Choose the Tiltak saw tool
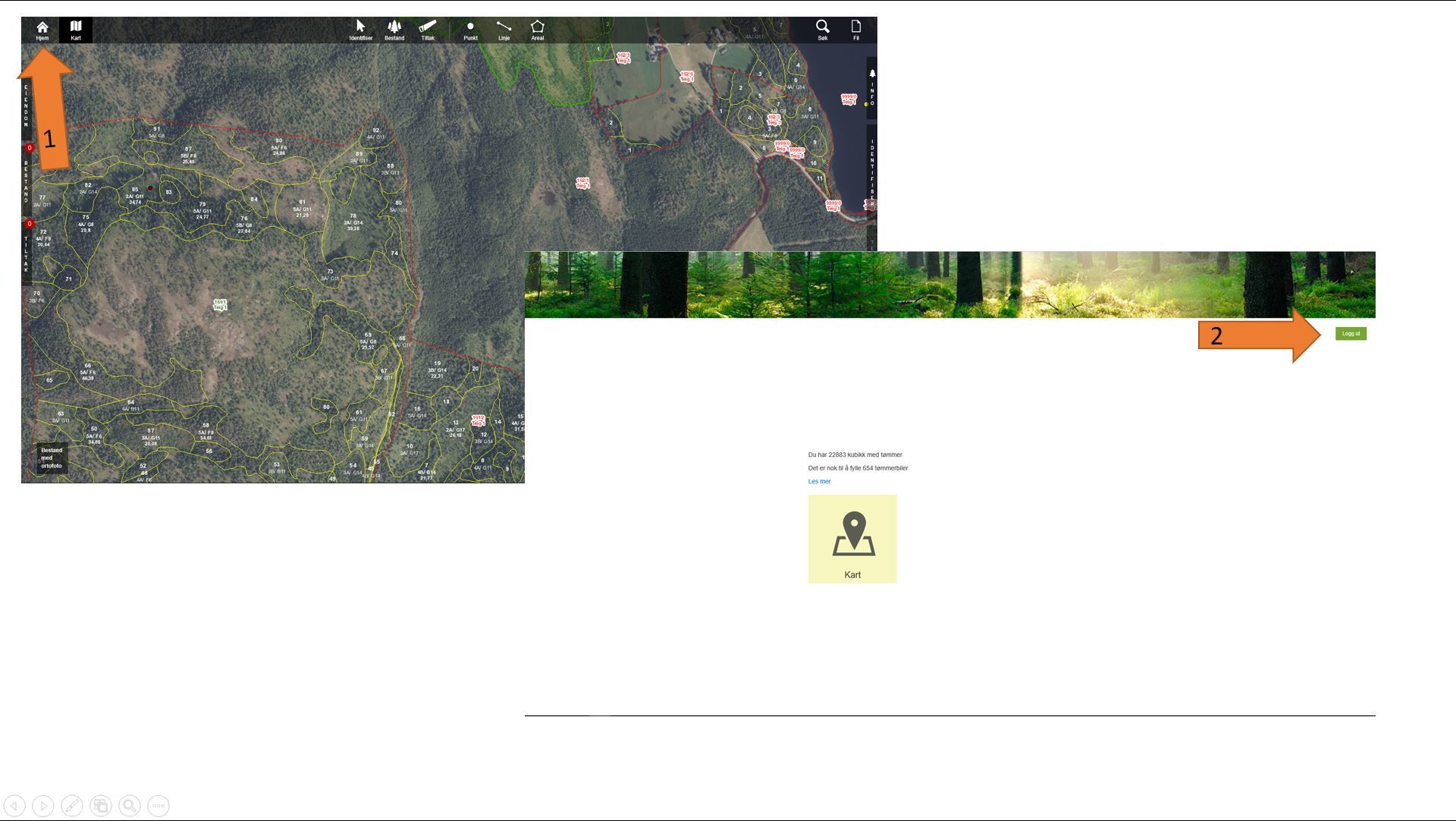 coord(428,30)
